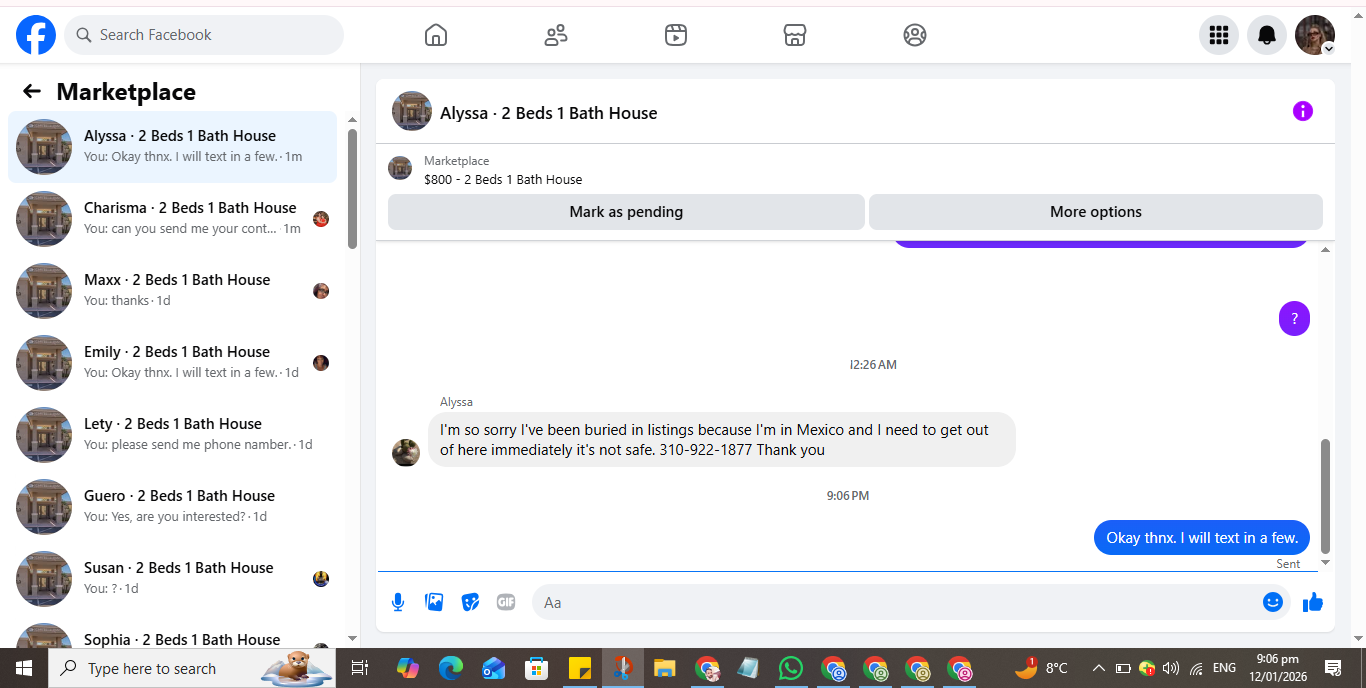The height and width of the screenshot is (688, 1366).
Task: Open the Lety conversation
Action: [172, 435]
